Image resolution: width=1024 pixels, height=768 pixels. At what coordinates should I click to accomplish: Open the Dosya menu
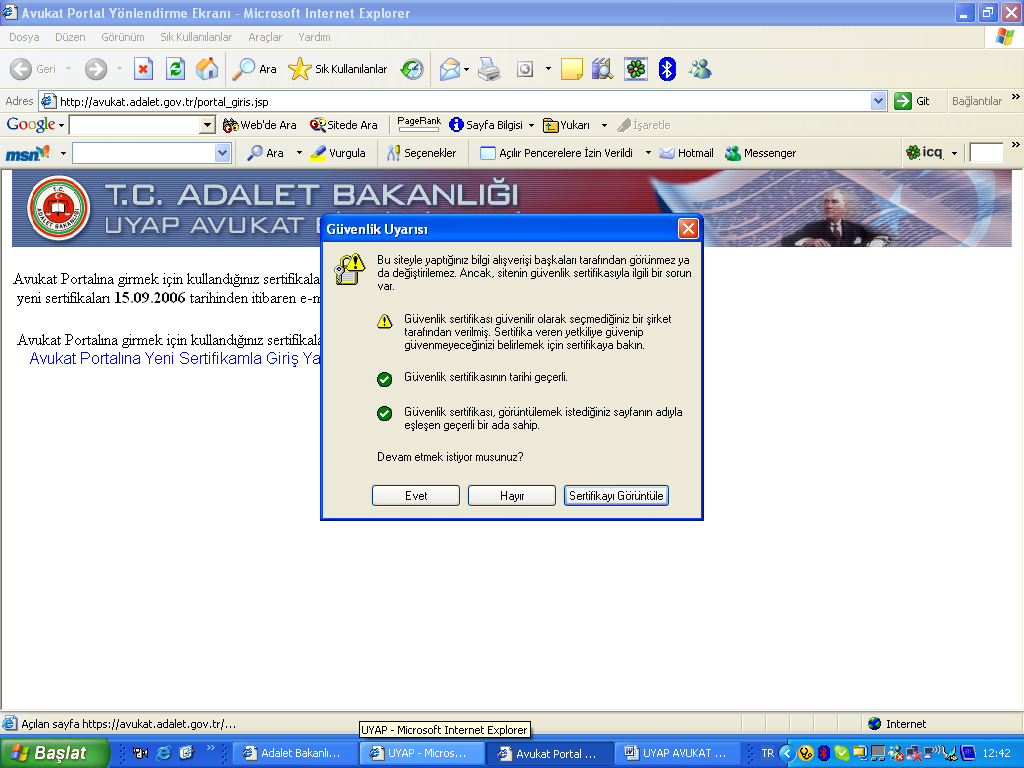(24, 37)
